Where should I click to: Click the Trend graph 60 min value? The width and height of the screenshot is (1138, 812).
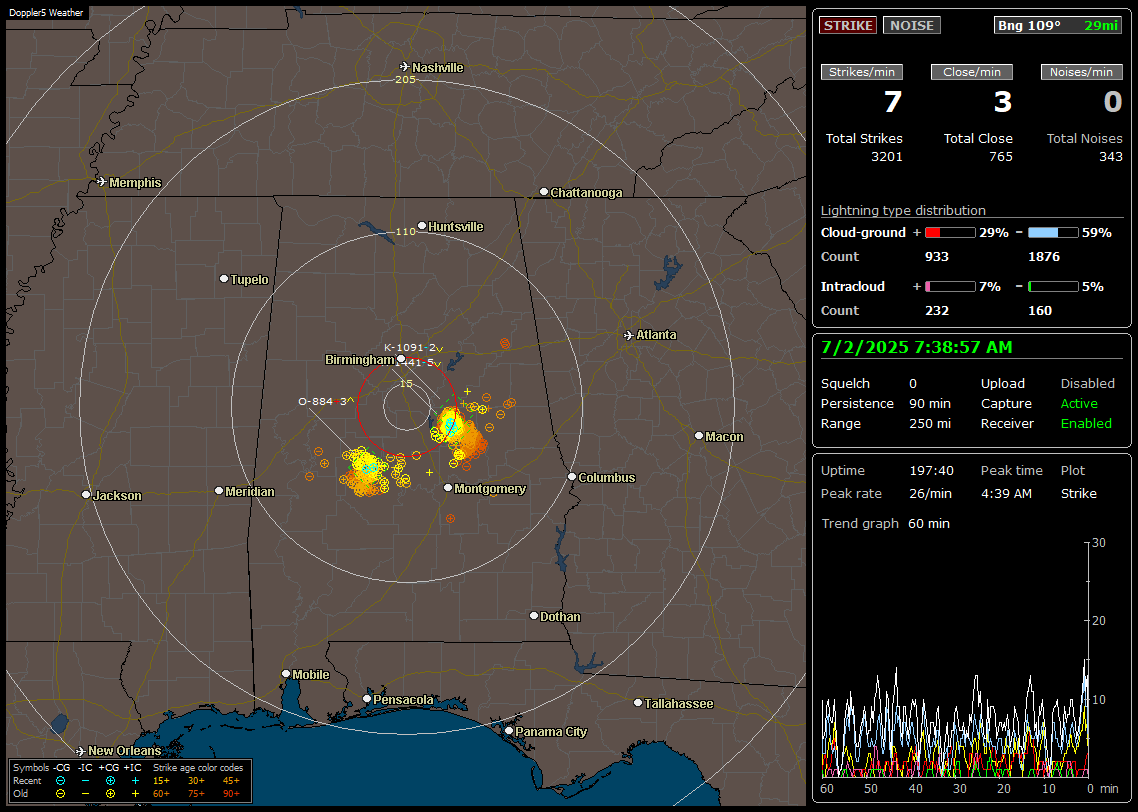(x=929, y=524)
